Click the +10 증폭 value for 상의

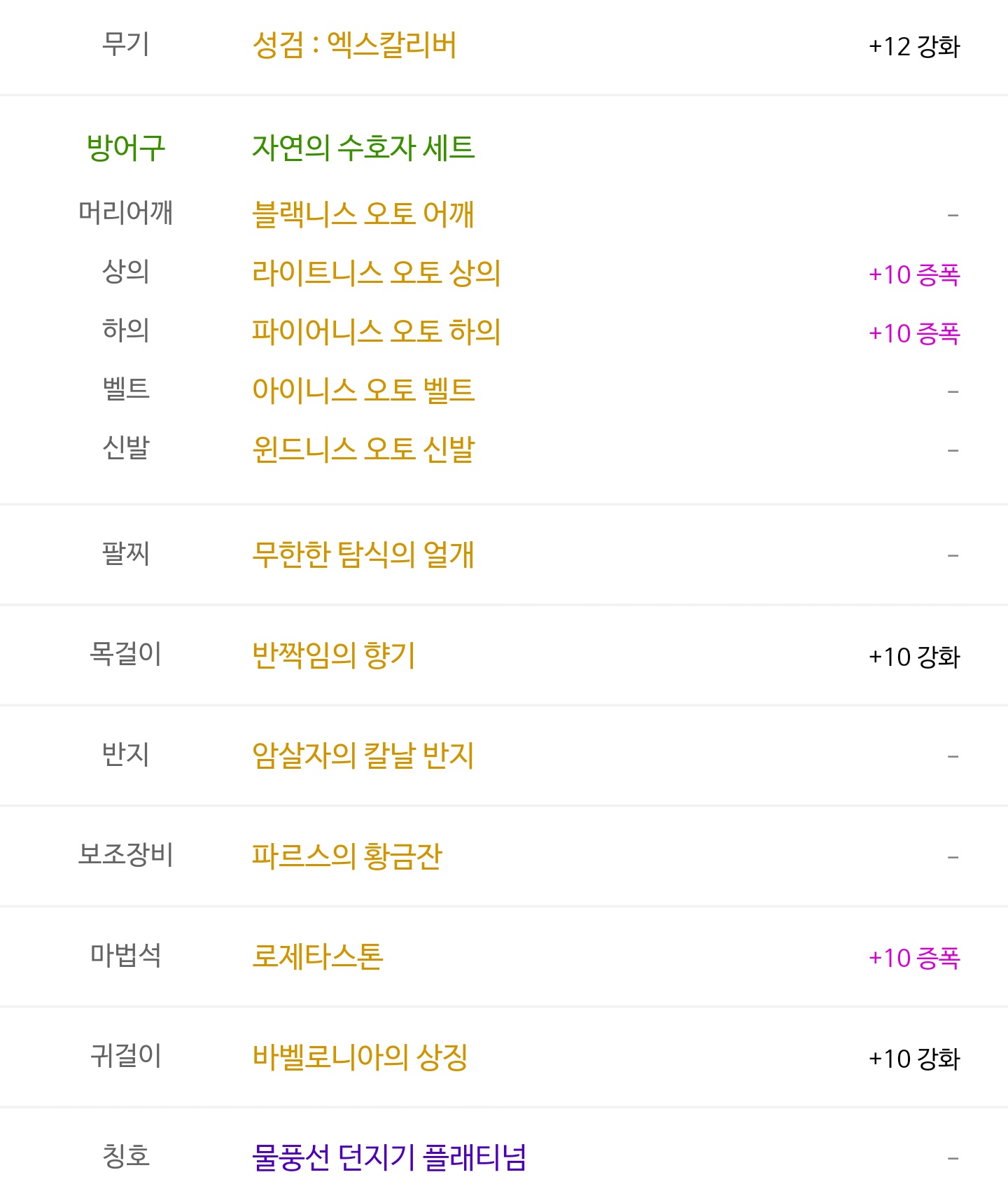(914, 274)
